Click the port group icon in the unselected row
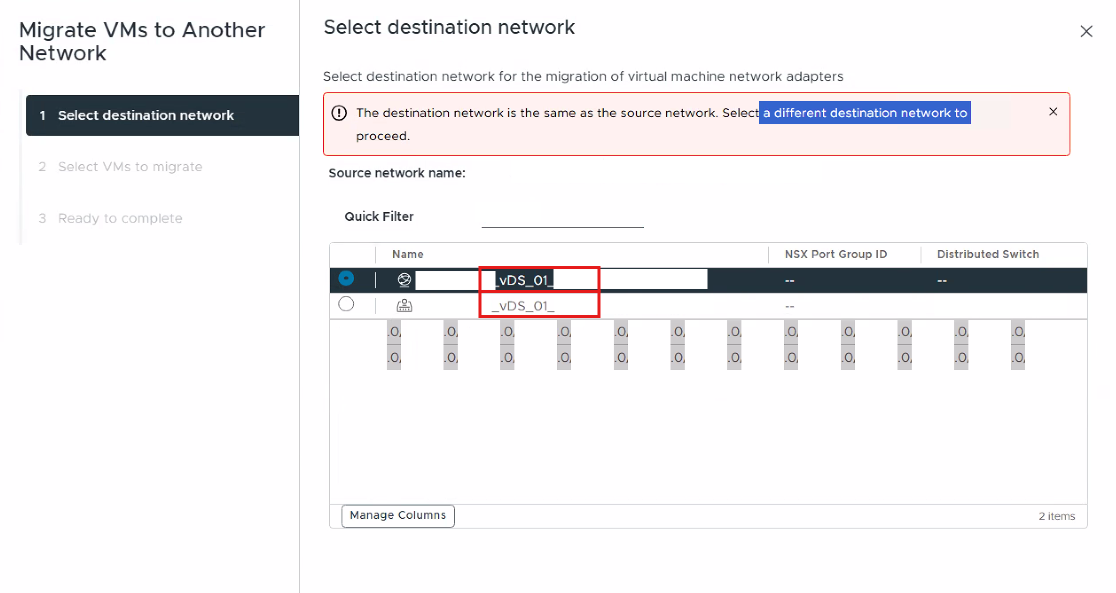 coord(405,305)
